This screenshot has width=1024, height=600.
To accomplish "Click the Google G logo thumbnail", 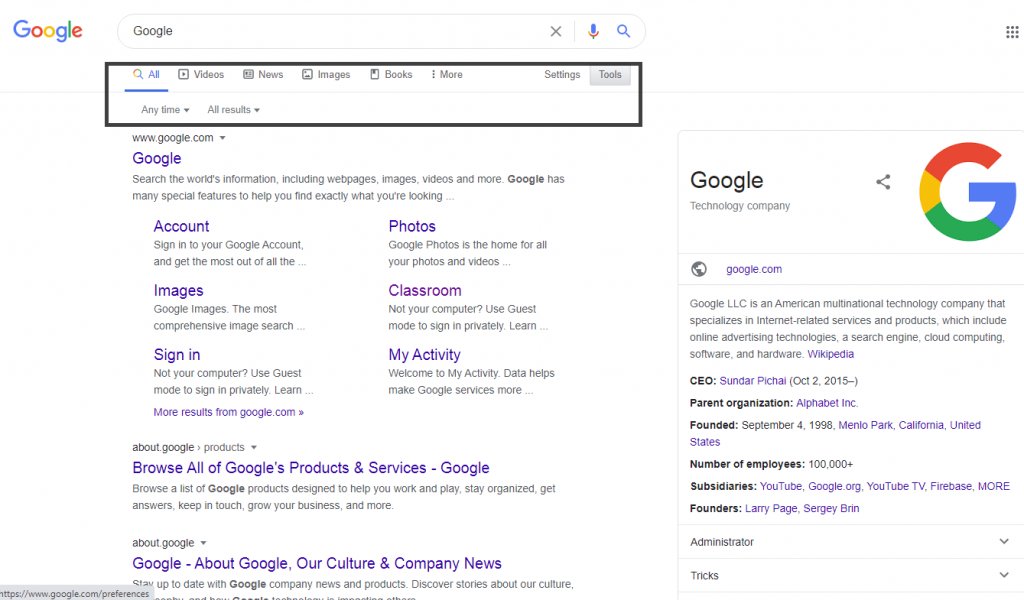I will click(967, 192).
